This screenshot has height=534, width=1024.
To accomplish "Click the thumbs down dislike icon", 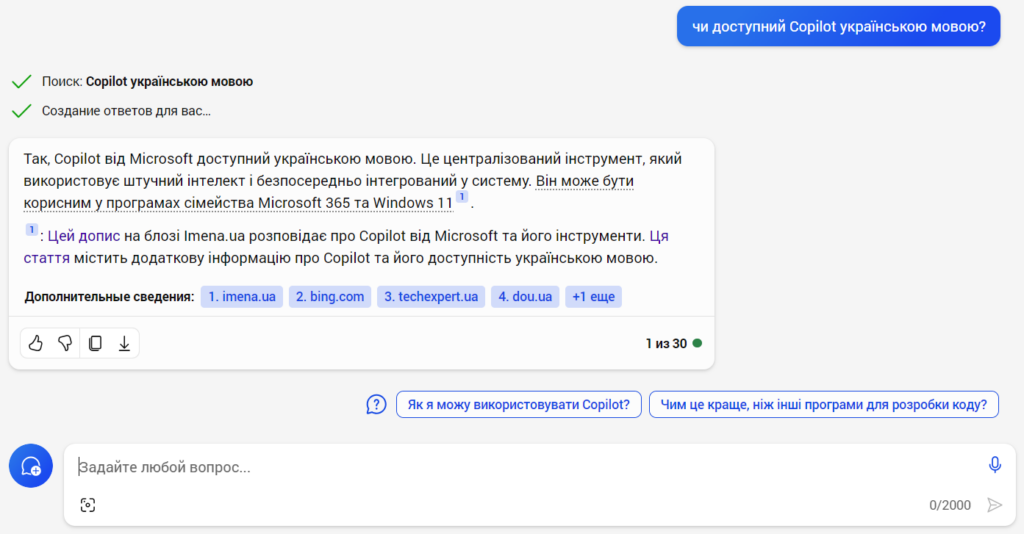I will point(65,343).
